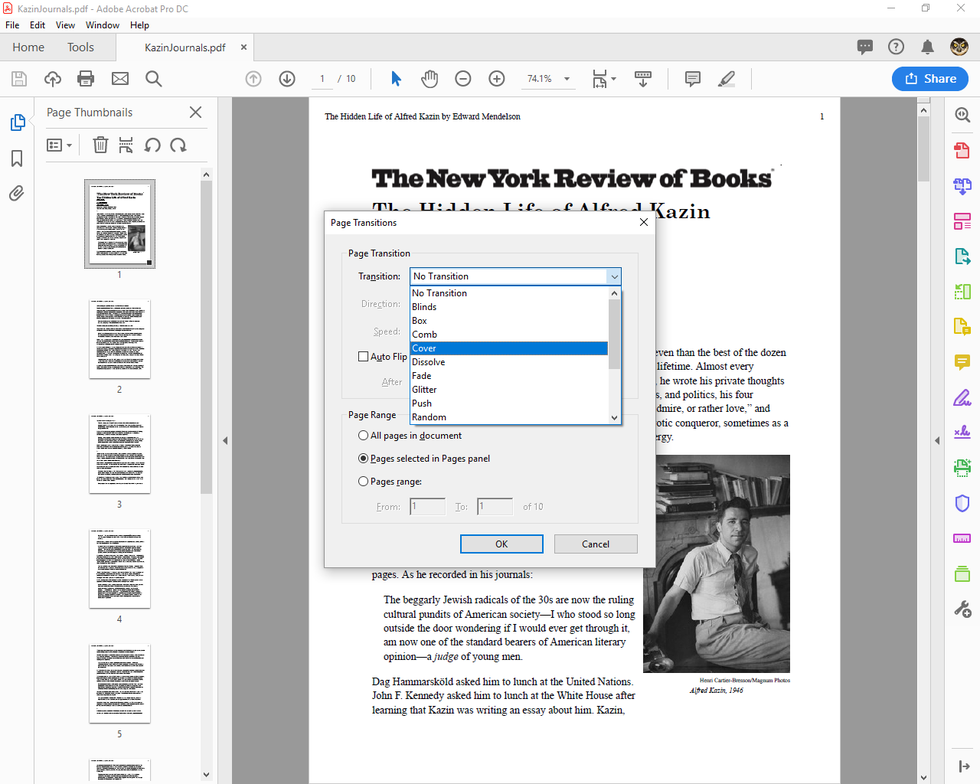Select the Highlight text tool
Image resolution: width=980 pixels, height=784 pixels.
727,78
